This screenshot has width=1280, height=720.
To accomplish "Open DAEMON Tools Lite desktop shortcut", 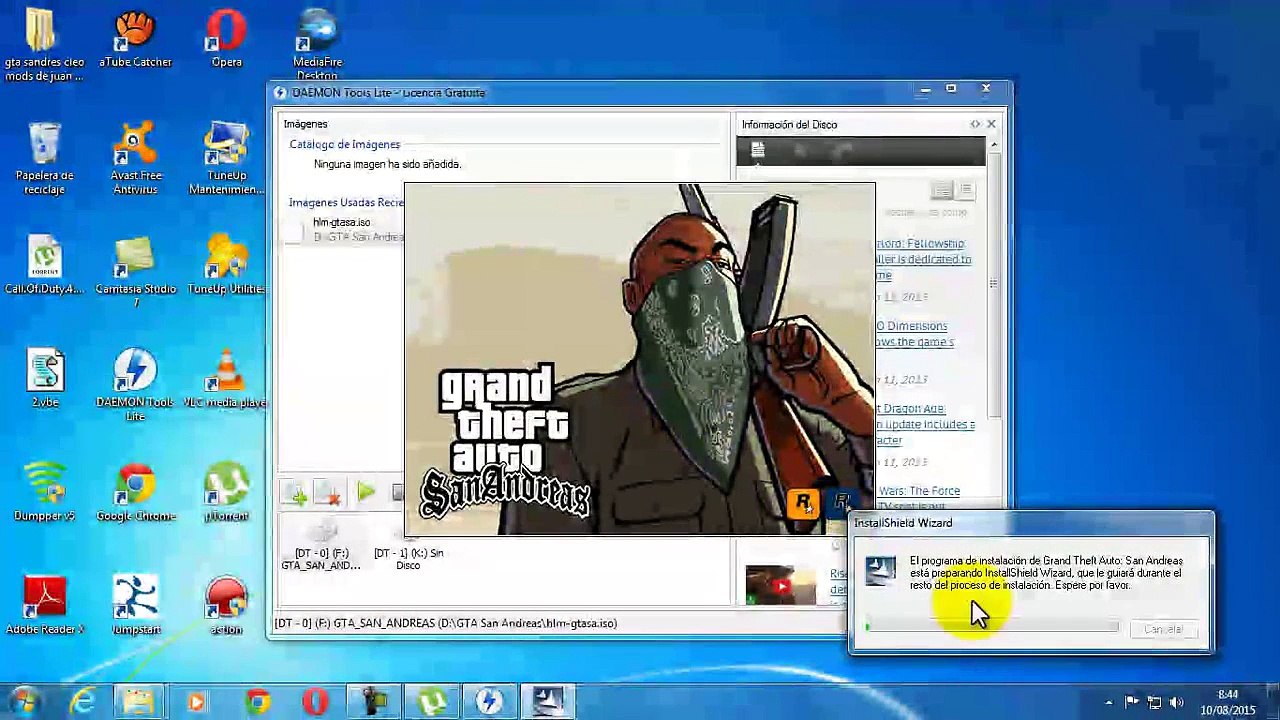I will [135, 385].
